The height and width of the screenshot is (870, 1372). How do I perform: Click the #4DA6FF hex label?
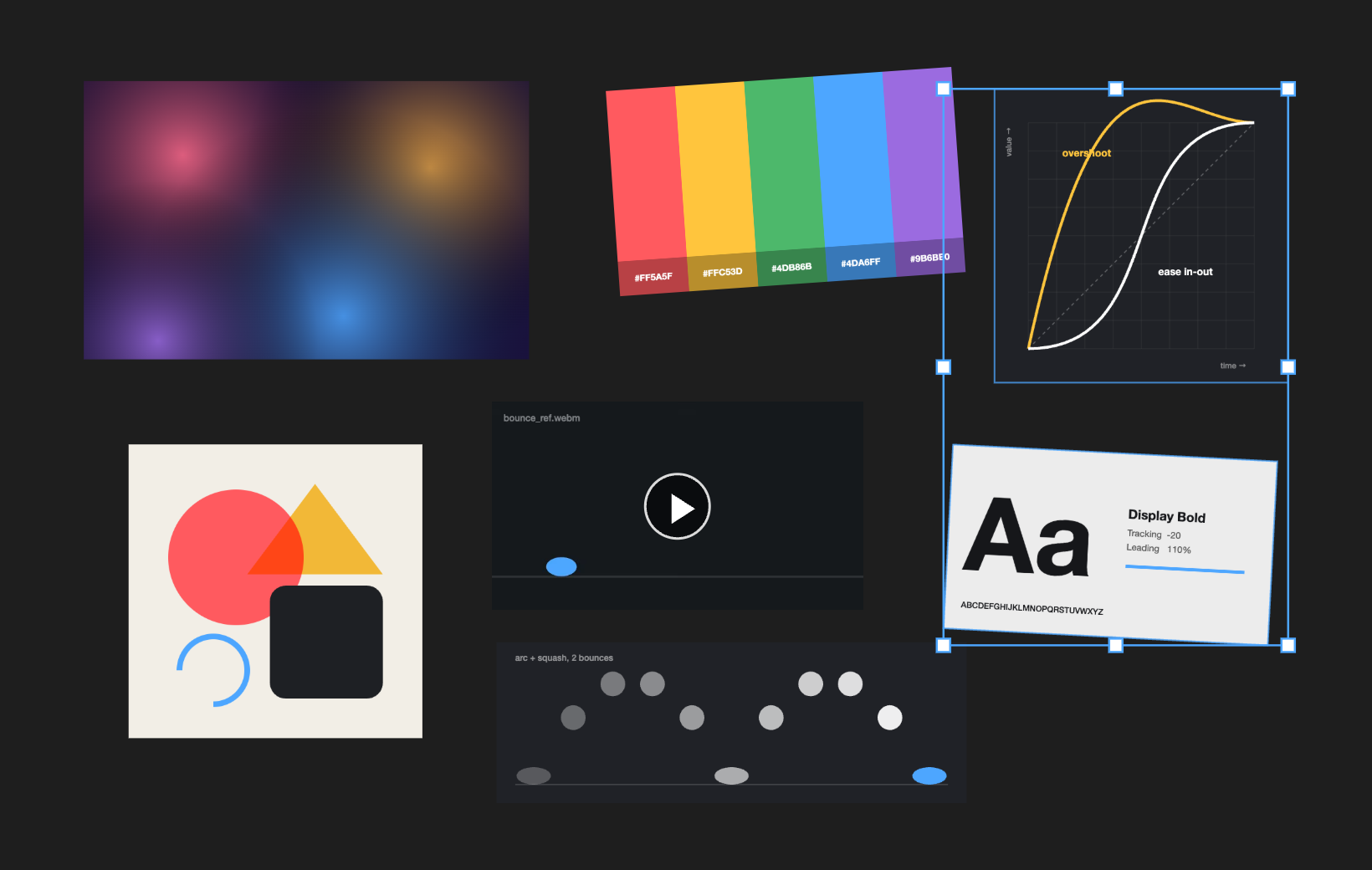click(x=861, y=263)
